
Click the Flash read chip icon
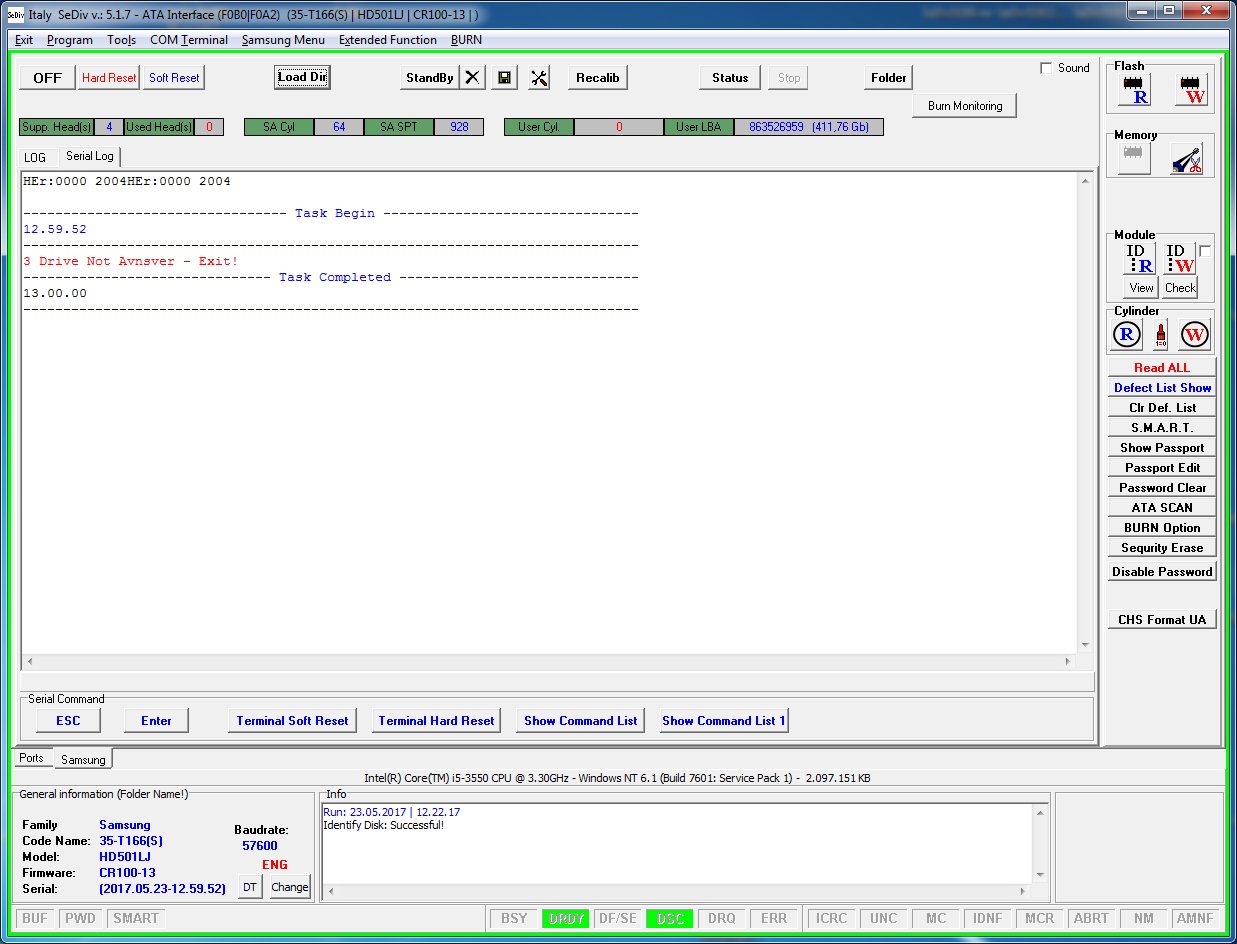[x=1136, y=91]
